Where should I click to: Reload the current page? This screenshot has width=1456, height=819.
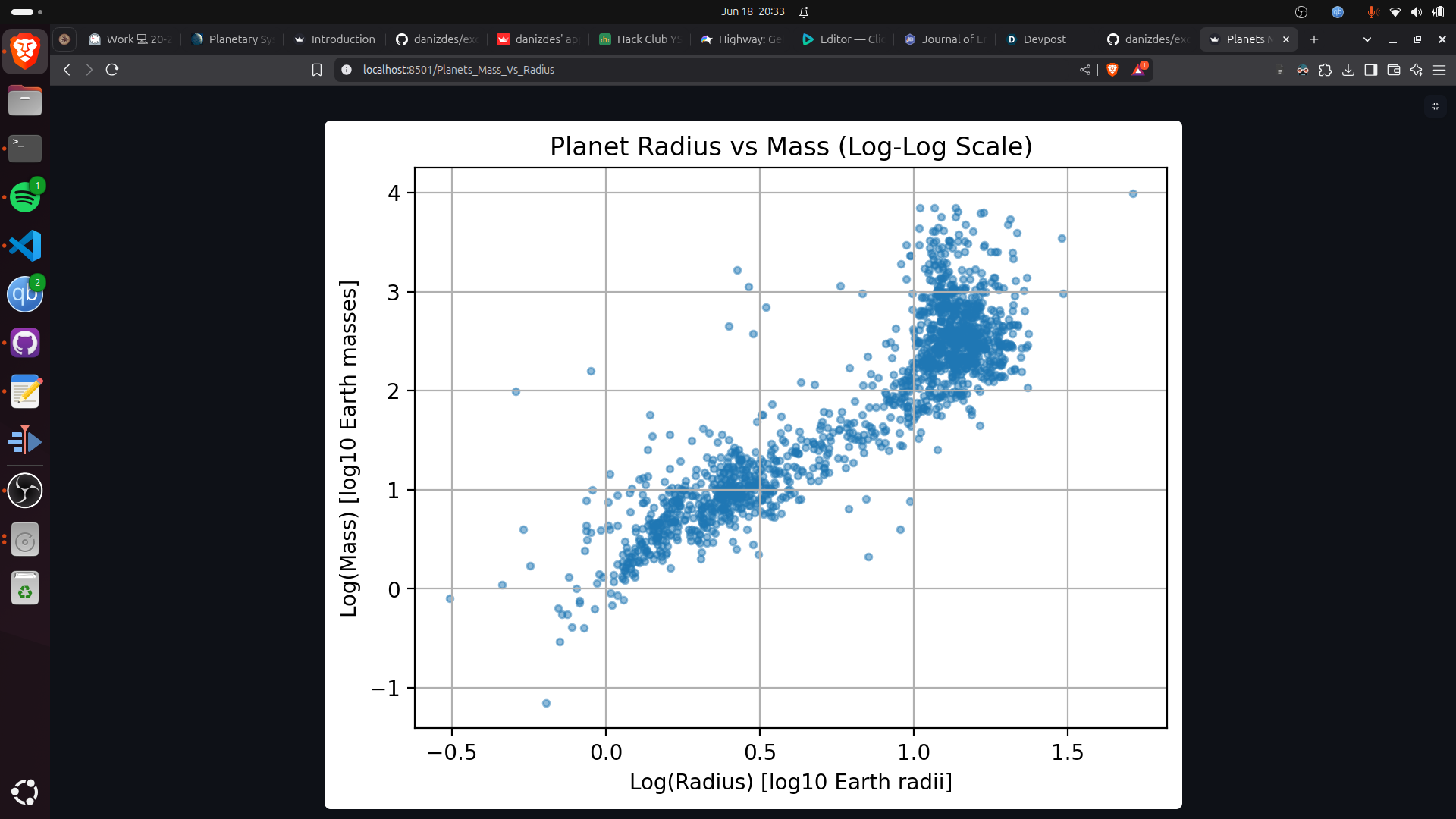coord(112,70)
